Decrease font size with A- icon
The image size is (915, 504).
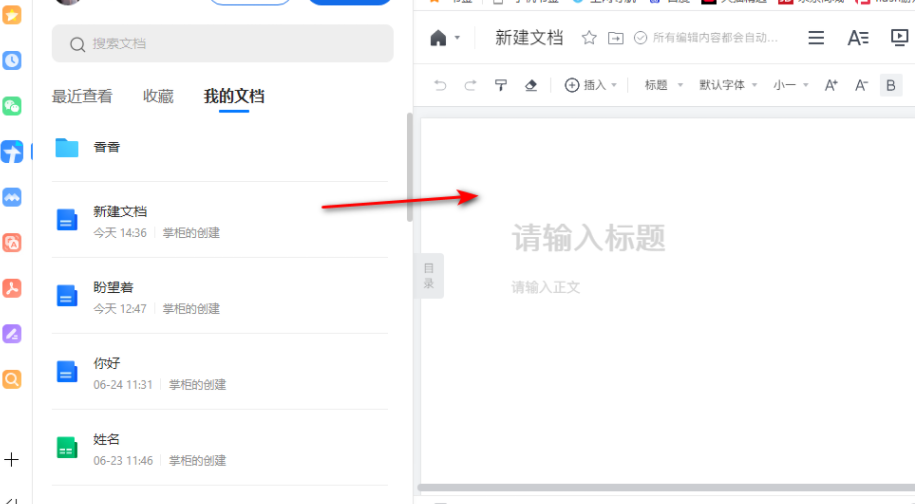point(861,85)
